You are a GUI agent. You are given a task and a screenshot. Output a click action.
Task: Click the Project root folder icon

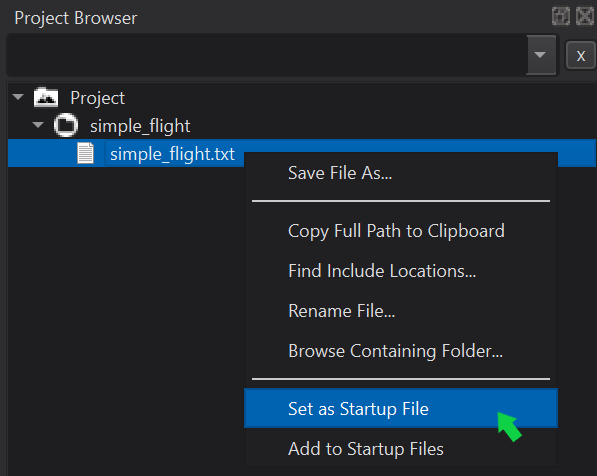pyautogui.click(x=46, y=97)
